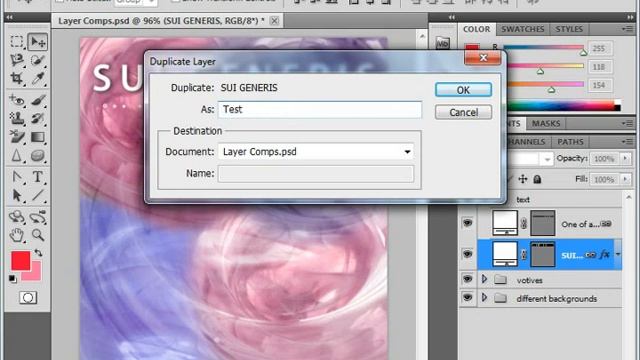Close the Duplicate Layer dialog window
640x360 pixels.
click(483, 58)
